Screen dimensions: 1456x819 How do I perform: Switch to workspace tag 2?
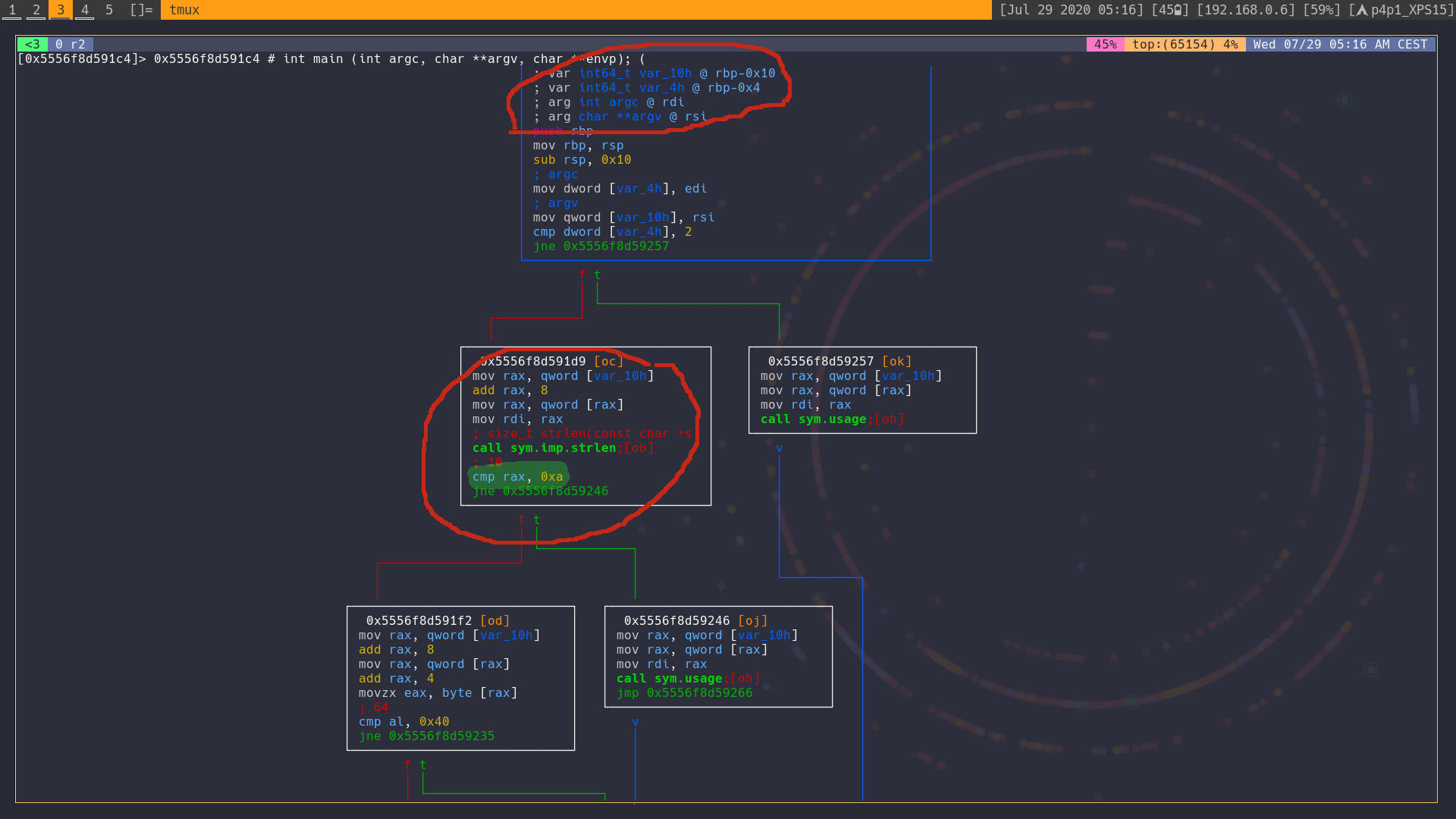click(x=36, y=10)
